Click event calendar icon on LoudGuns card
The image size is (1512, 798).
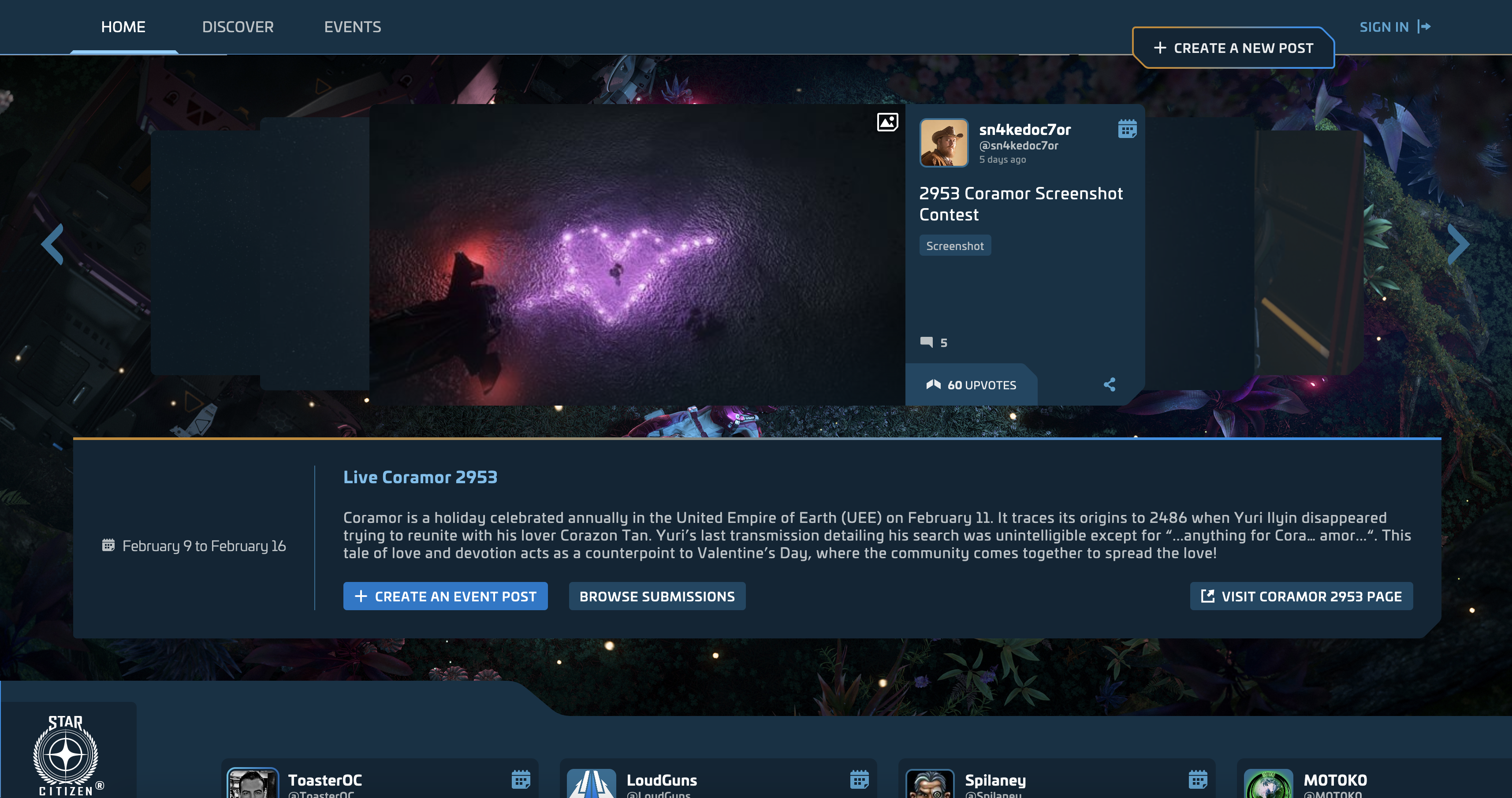[x=859, y=780]
